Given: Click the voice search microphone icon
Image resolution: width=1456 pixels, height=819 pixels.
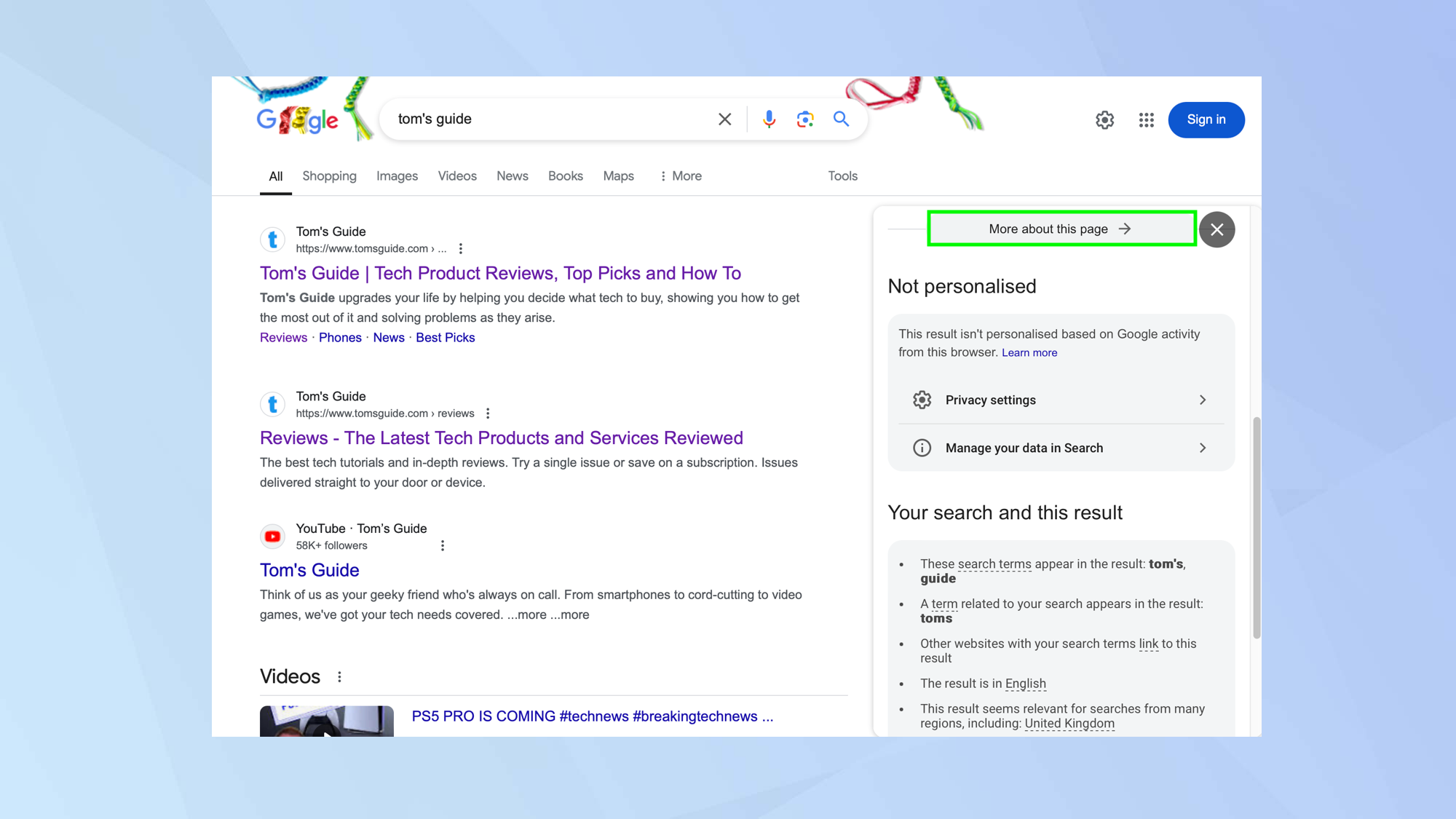Looking at the screenshot, I should 769,119.
